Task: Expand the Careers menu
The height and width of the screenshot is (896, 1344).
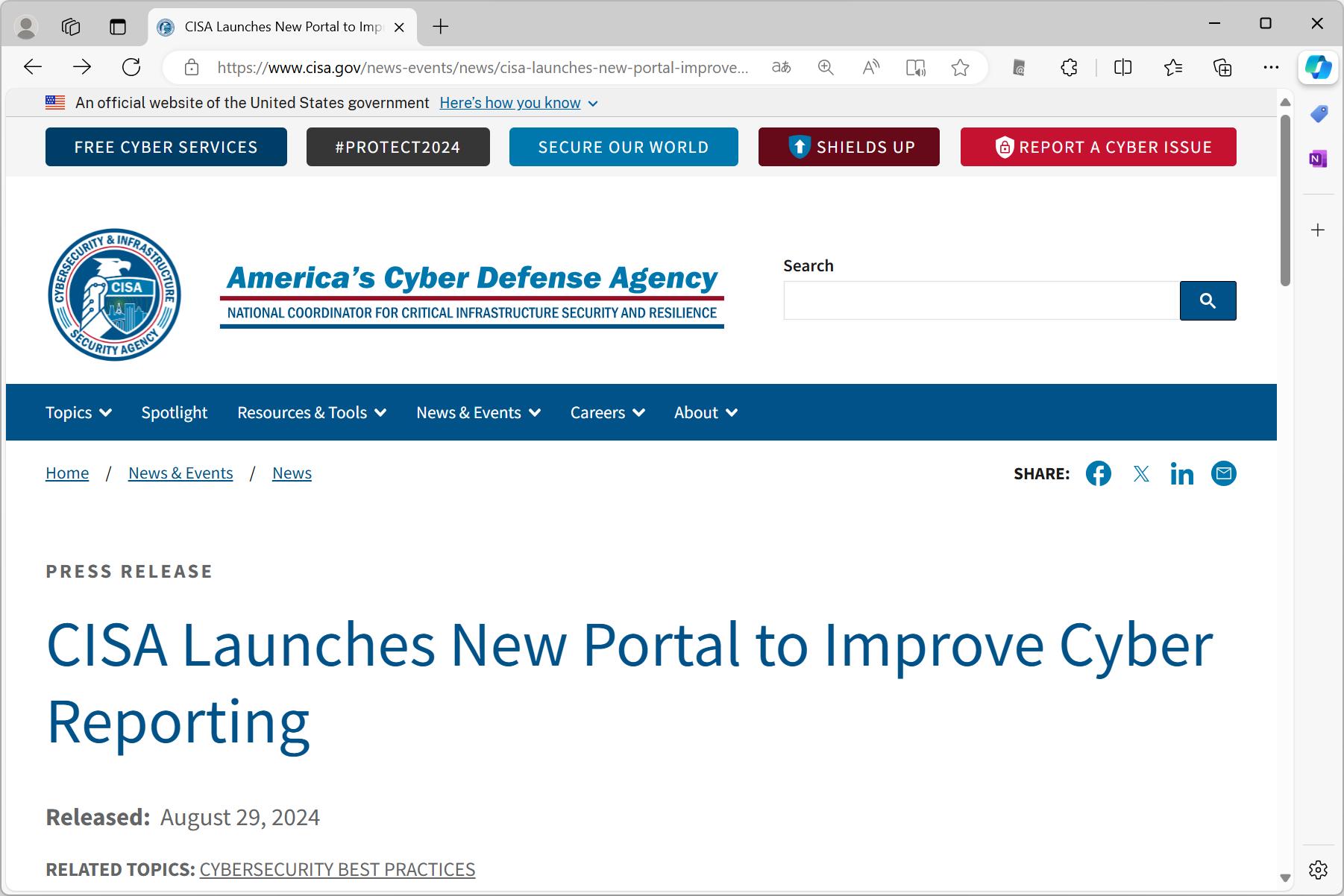Action: pyautogui.click(x=607, y=412)
